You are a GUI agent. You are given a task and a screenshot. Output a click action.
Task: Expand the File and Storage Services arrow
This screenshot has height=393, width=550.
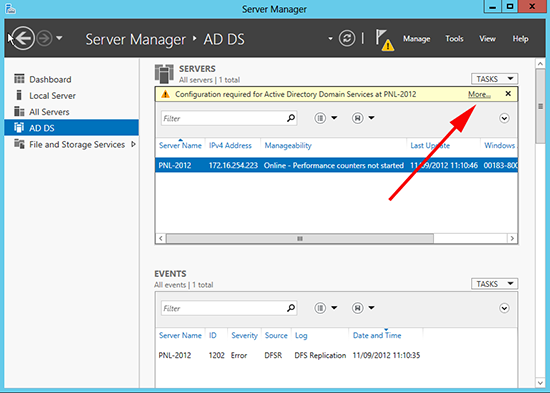tap(133, 144)
